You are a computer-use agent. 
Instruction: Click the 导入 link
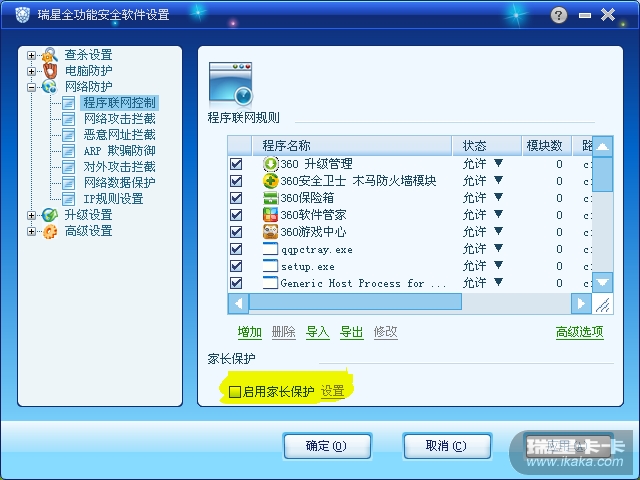point(318,332)
